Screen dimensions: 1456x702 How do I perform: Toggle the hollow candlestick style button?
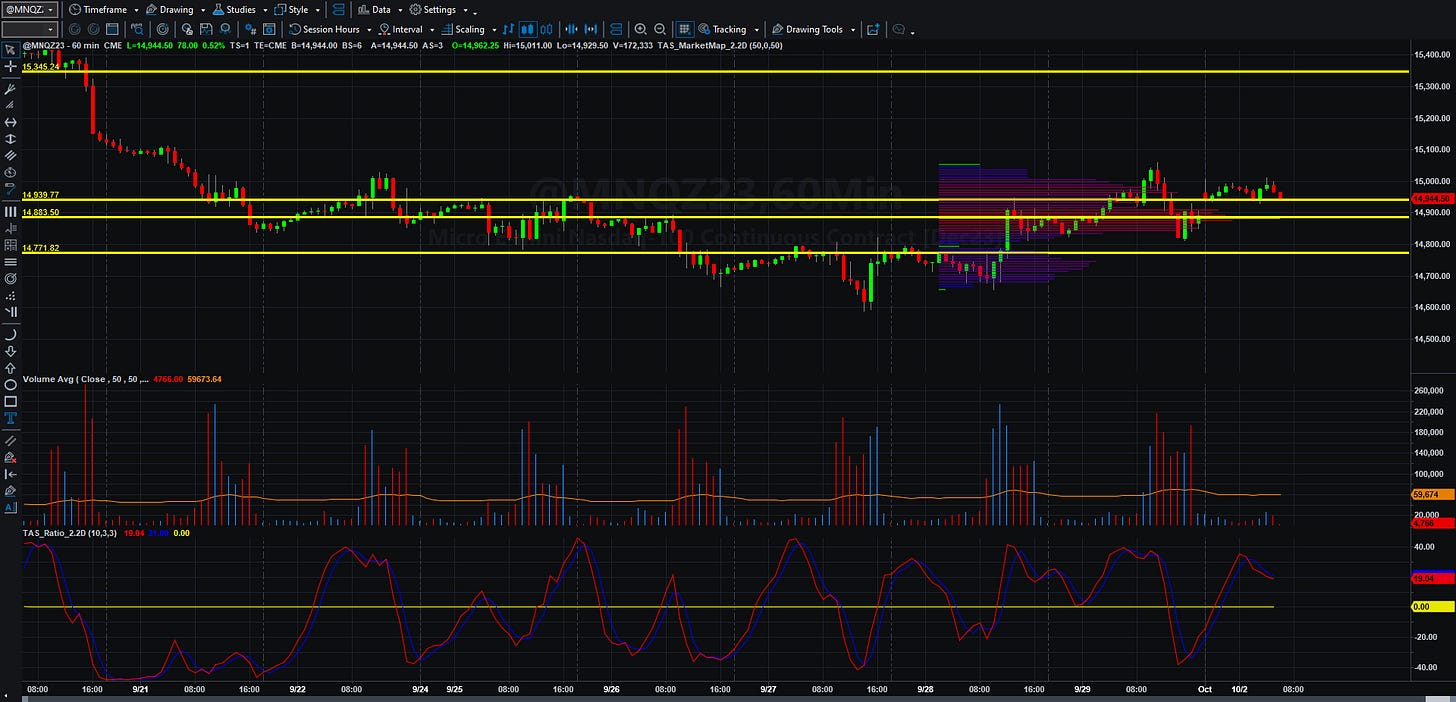pos(546,29)
